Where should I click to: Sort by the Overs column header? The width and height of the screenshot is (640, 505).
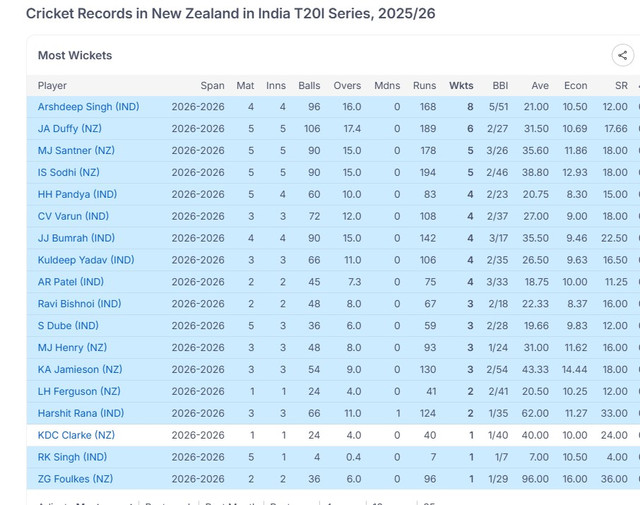[346, 86]
